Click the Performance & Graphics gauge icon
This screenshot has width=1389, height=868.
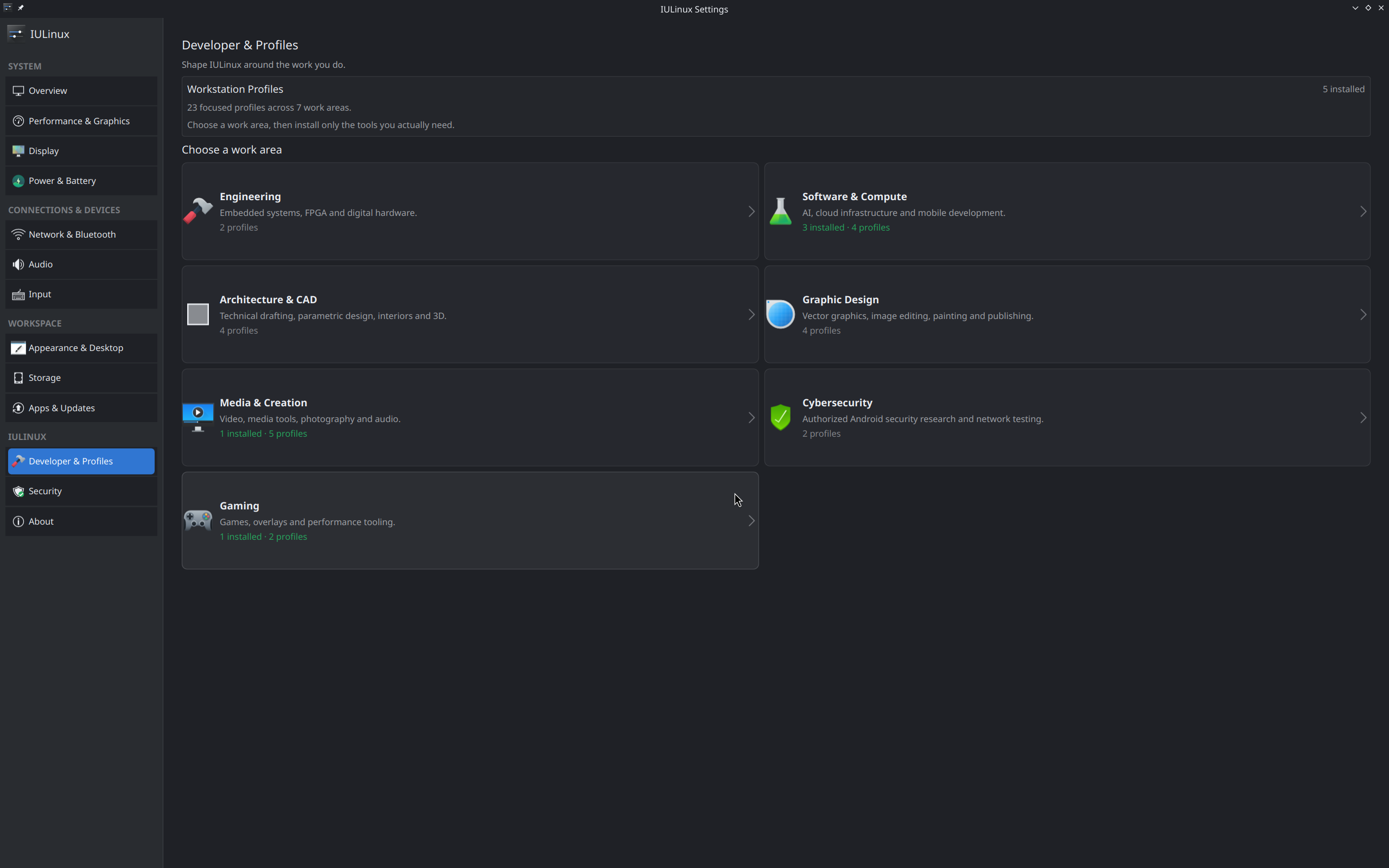tap(18, 121)
